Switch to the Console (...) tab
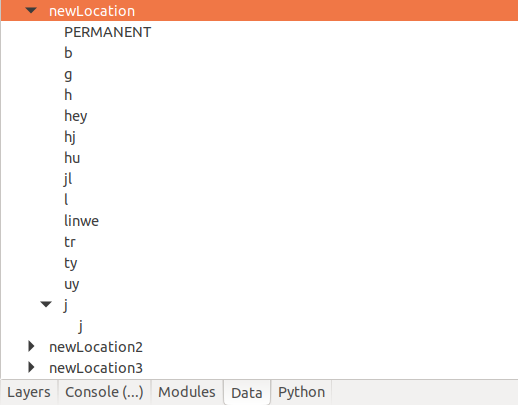Image resolution: width=518 pixels, height=405 pixels. tap(104, 392)
